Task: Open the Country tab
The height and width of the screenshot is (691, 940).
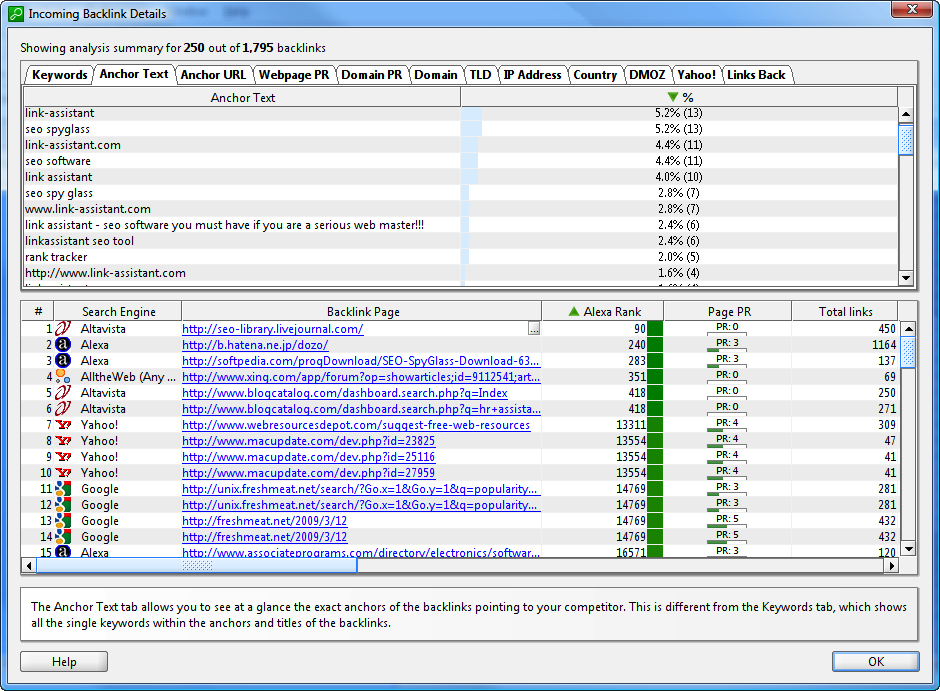Action: pyautogui.click(x=595, y=75)
